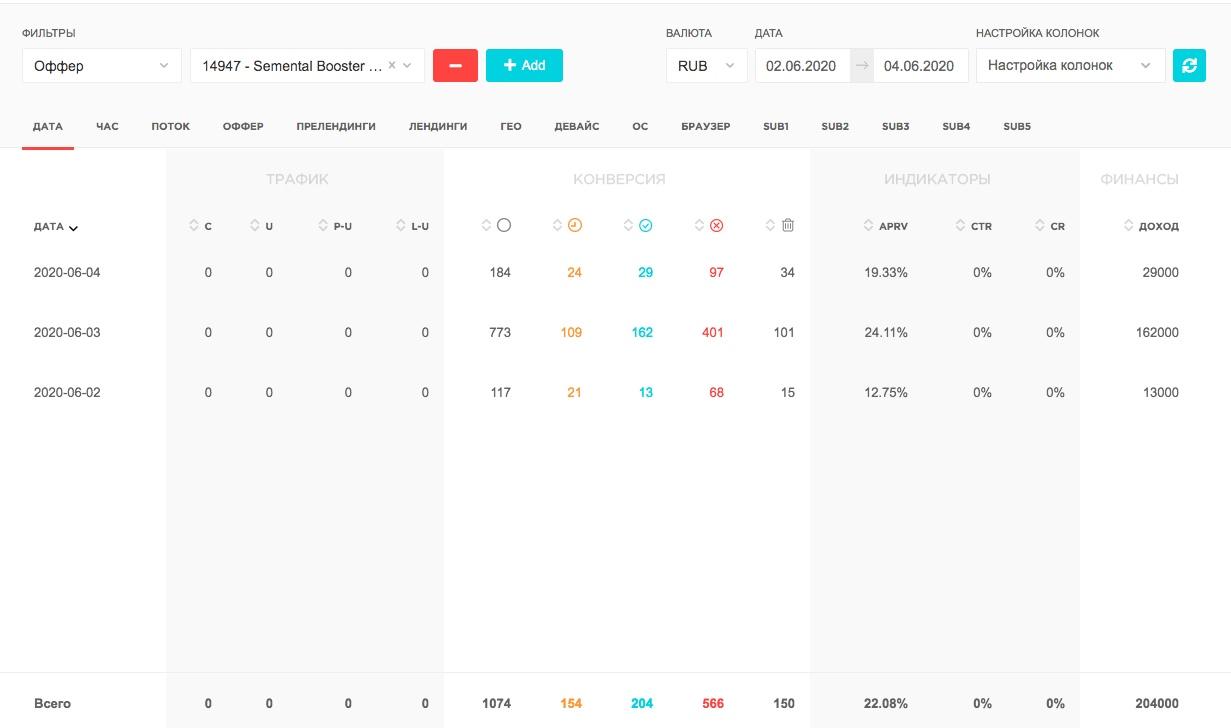The image size is (1231, 728).
Task: Sort by trash icon column
Action: pos(780,226)
